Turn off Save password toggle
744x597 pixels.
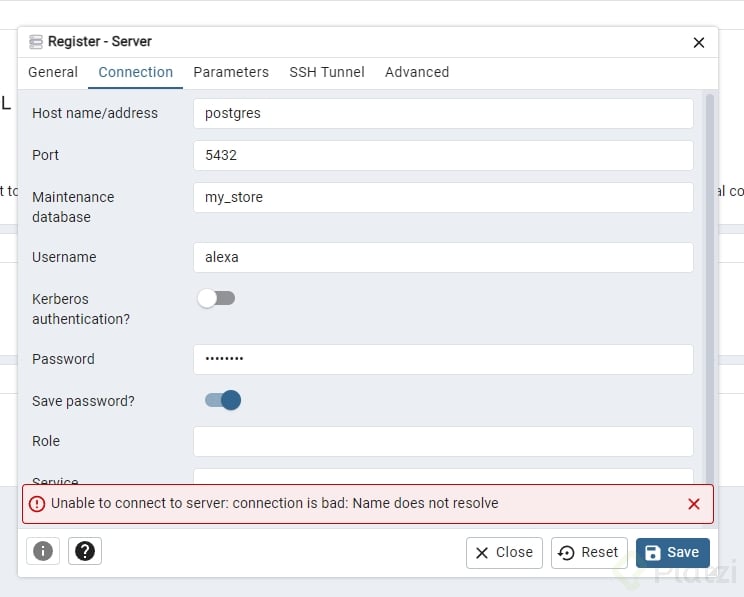pos(223,400)
